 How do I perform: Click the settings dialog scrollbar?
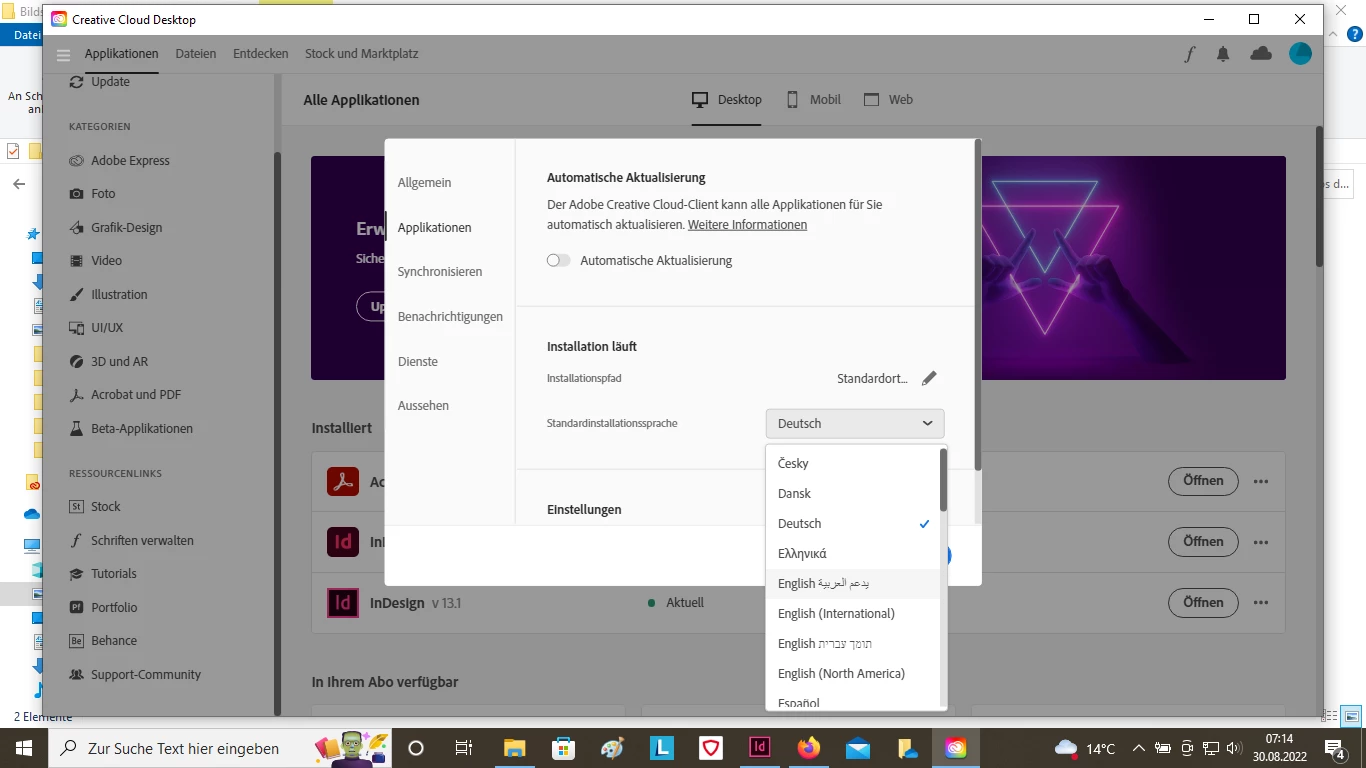977,305
